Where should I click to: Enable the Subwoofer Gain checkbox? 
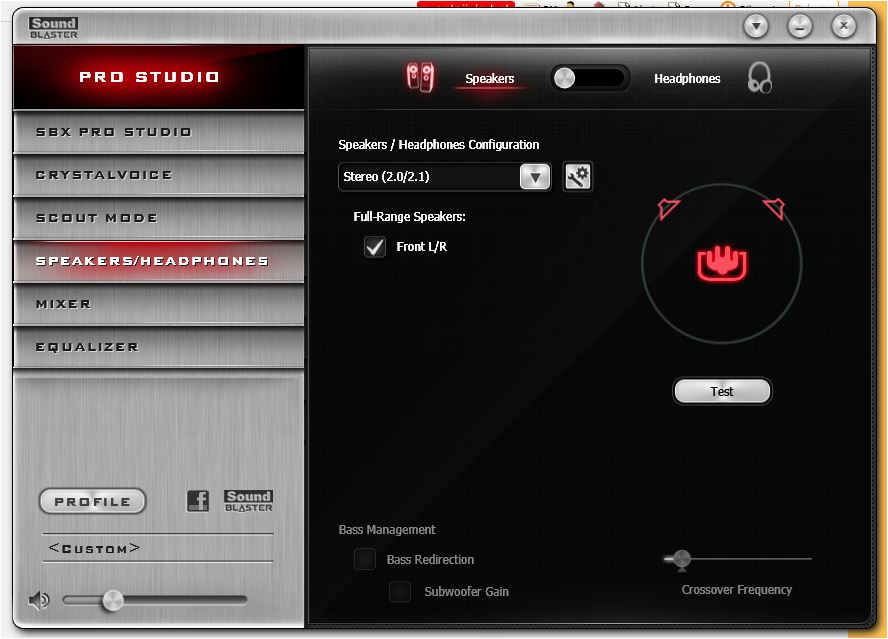tap(400, 591)
